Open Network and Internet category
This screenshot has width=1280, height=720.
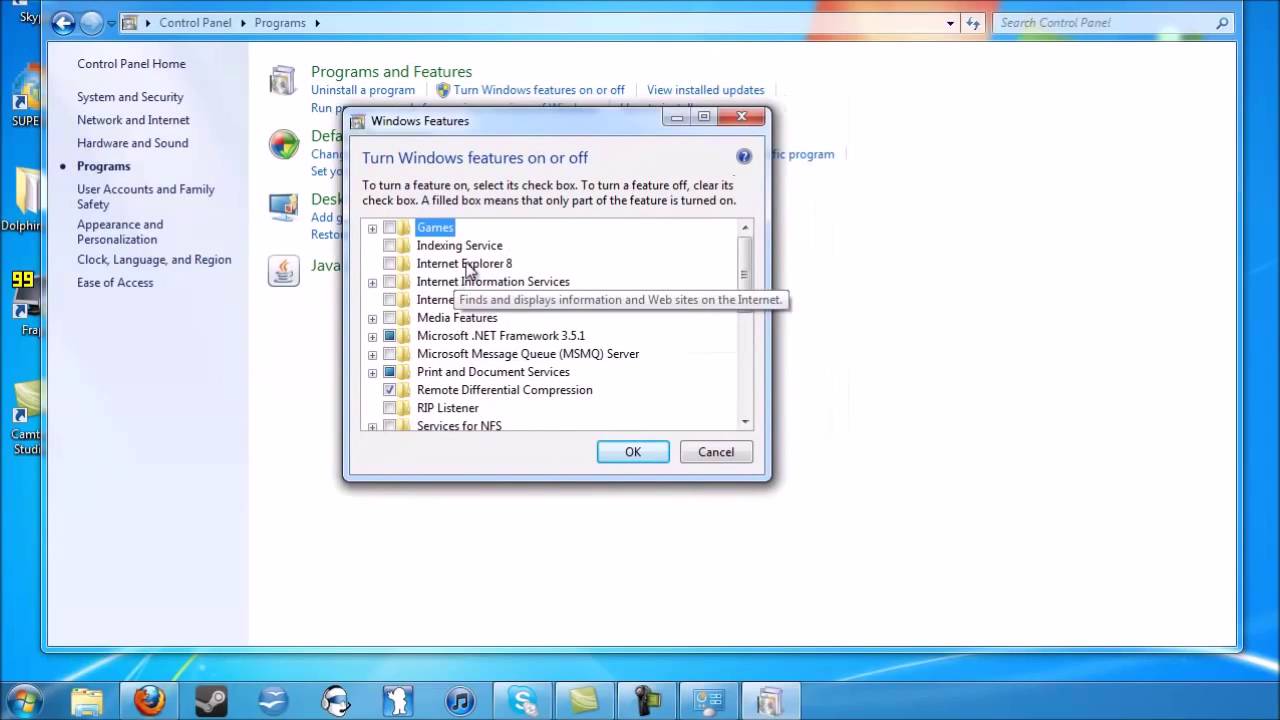pos(133,120)
